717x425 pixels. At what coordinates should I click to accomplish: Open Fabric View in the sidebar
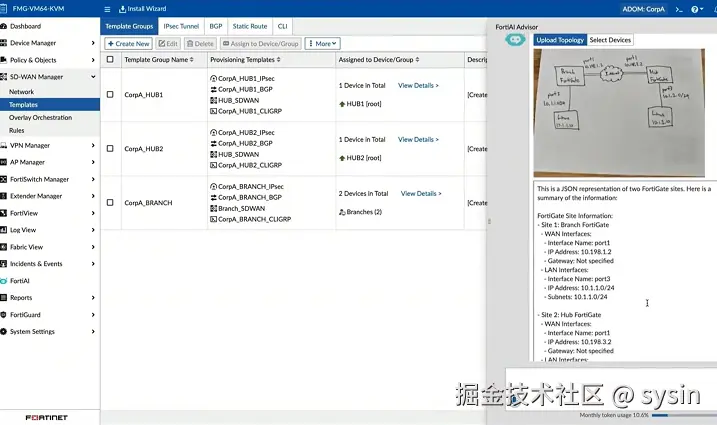(x=26, y=247)
